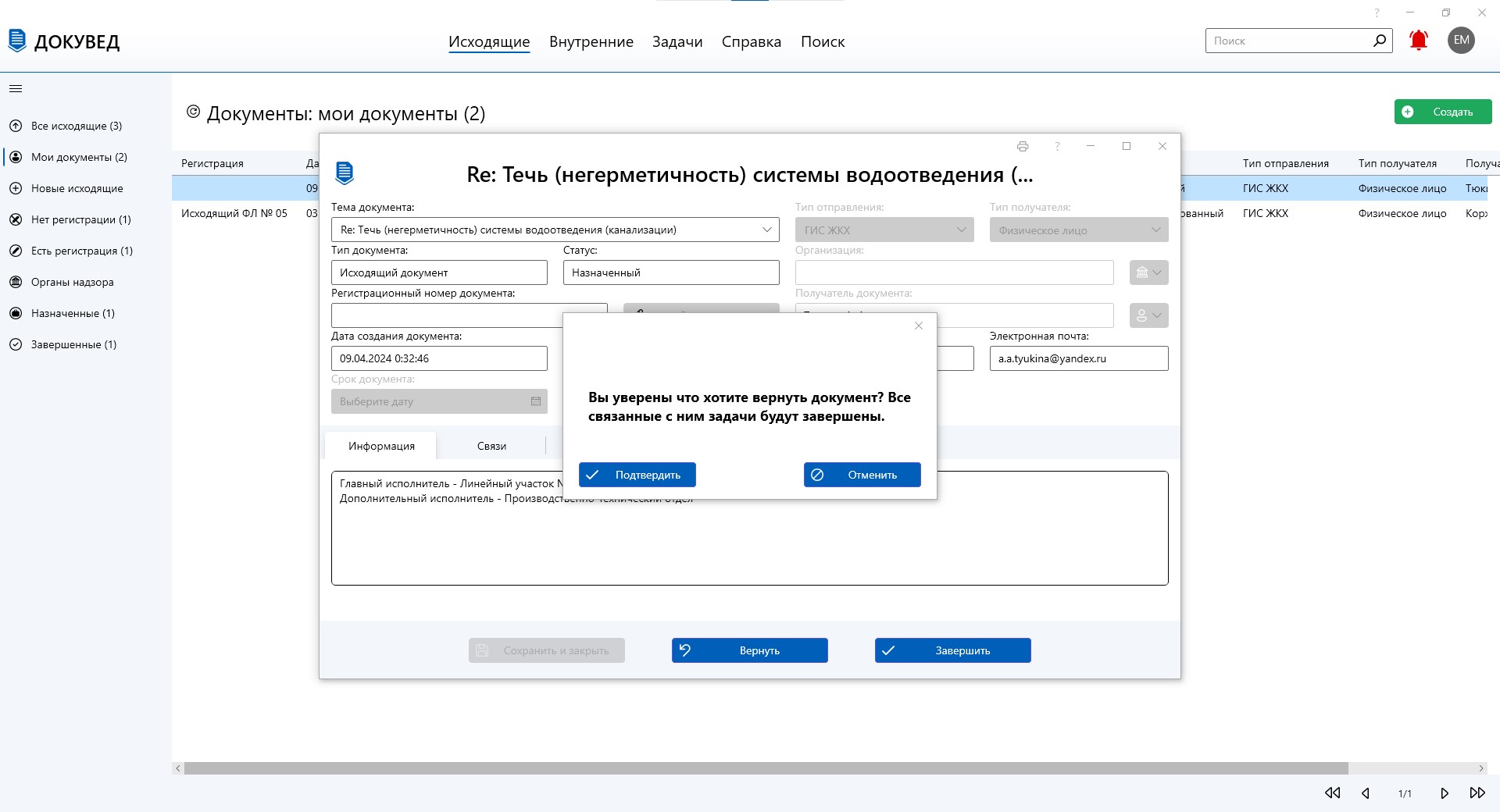Open the Поиск top menu

[x=823, y=41]
